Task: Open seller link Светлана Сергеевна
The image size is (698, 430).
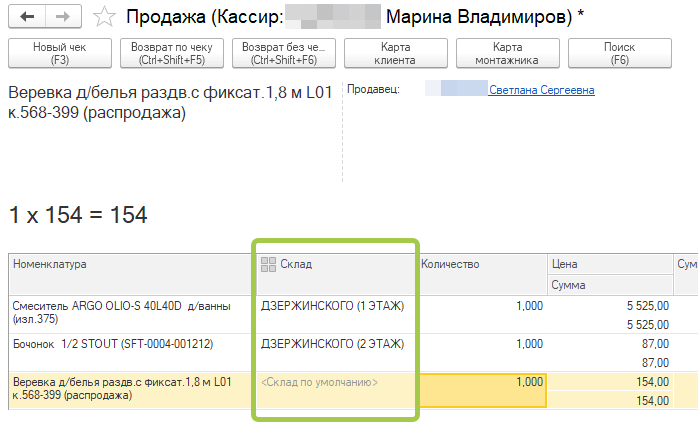Action: tap(541, 90)
